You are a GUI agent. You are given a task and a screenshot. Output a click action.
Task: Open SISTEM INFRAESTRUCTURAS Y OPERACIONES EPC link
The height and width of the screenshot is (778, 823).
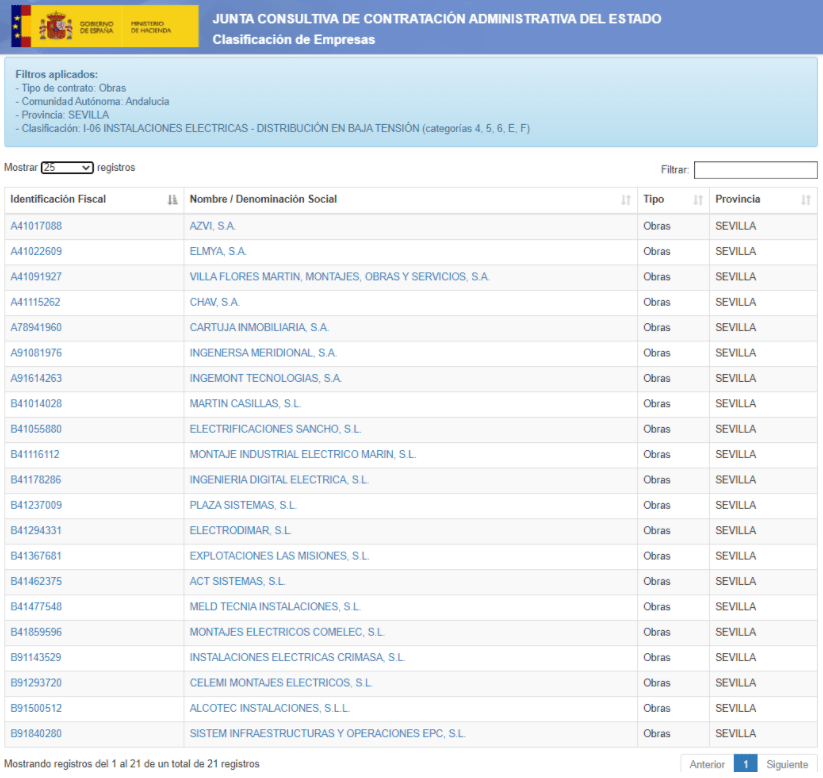pyautogui.click(x=328, y=734)
